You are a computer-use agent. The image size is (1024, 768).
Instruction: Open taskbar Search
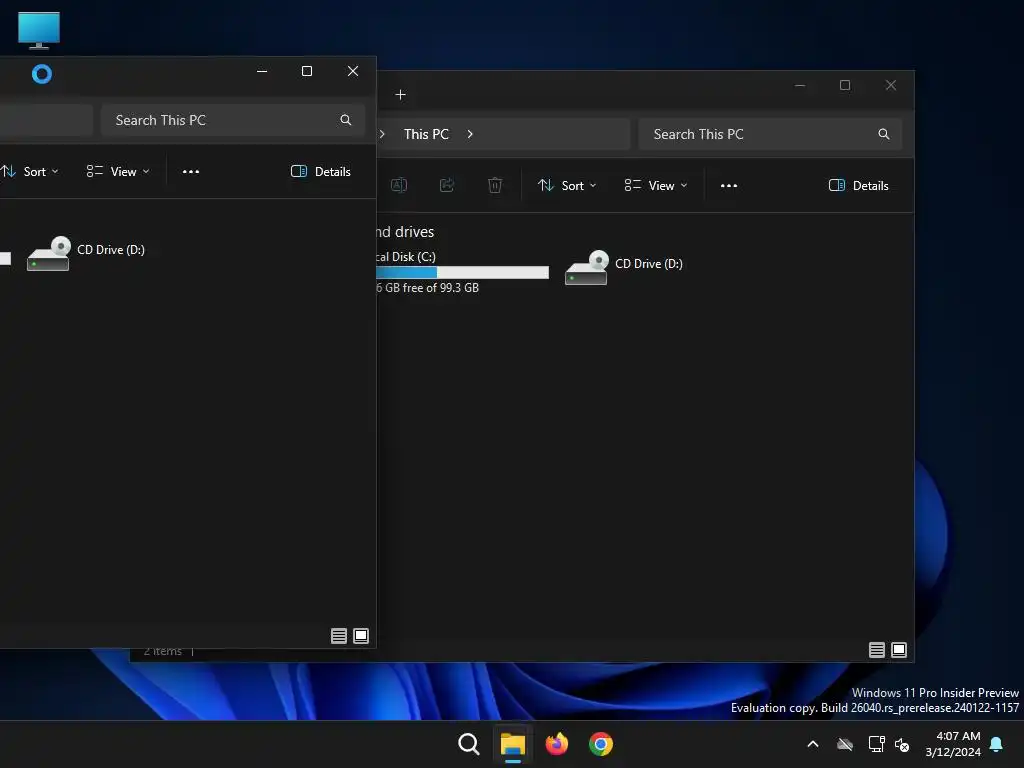point(468,744)
